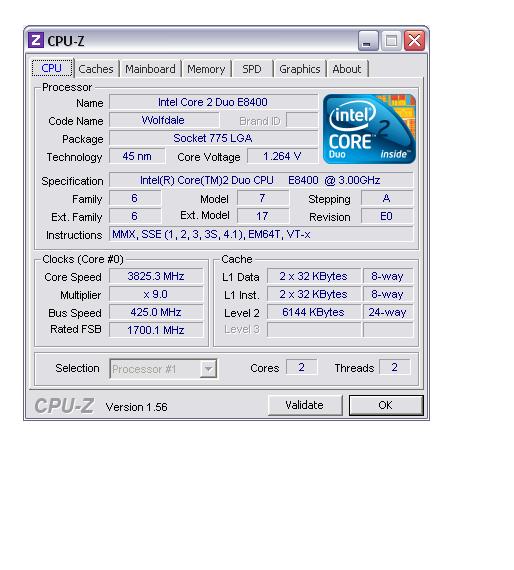Image resolution: width=514 pixels, height=570 pixels.
Task: Click the Technology value 45 nm
Action: (137, 156)
